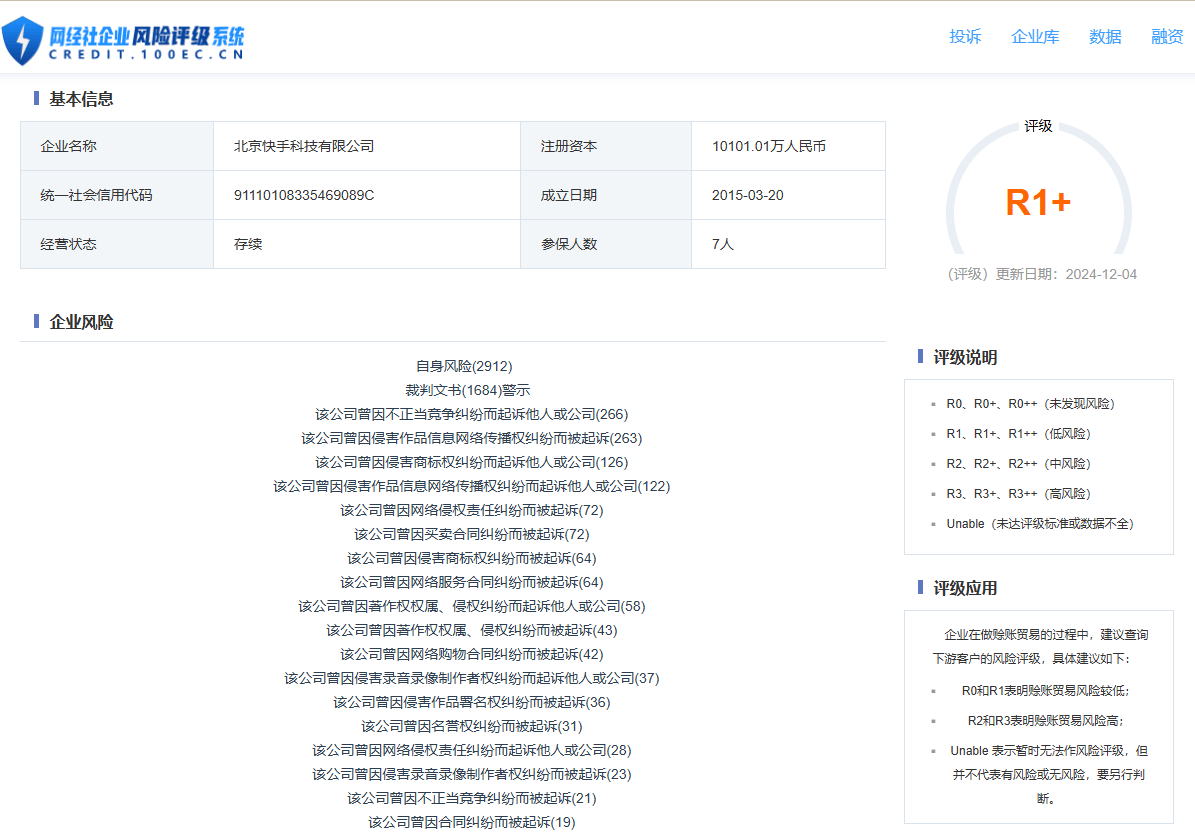Click insured headcount value 7人

(x=722, y=244)
